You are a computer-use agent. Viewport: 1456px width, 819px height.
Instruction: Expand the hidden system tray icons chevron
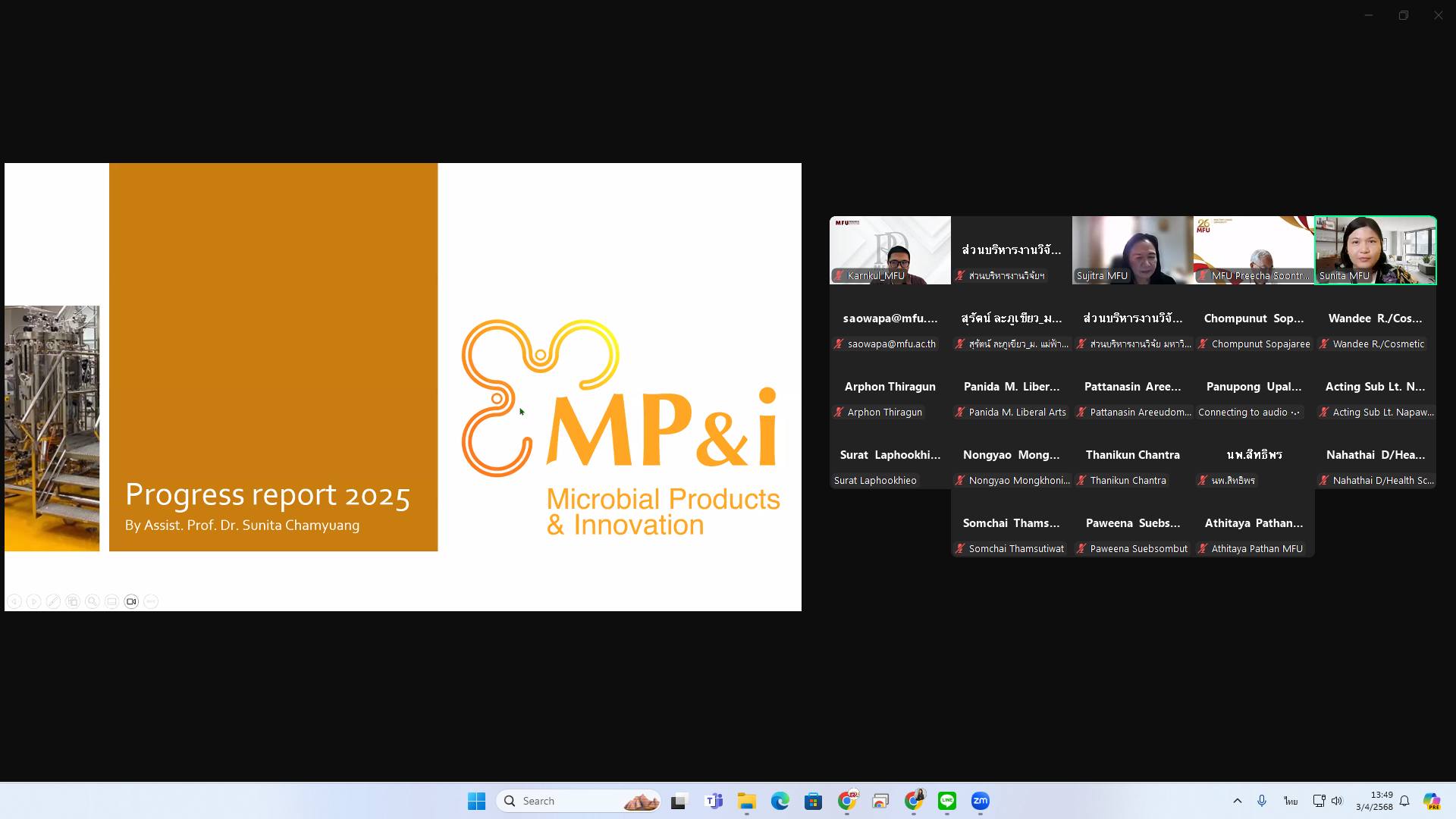(x=1237, y=801)
